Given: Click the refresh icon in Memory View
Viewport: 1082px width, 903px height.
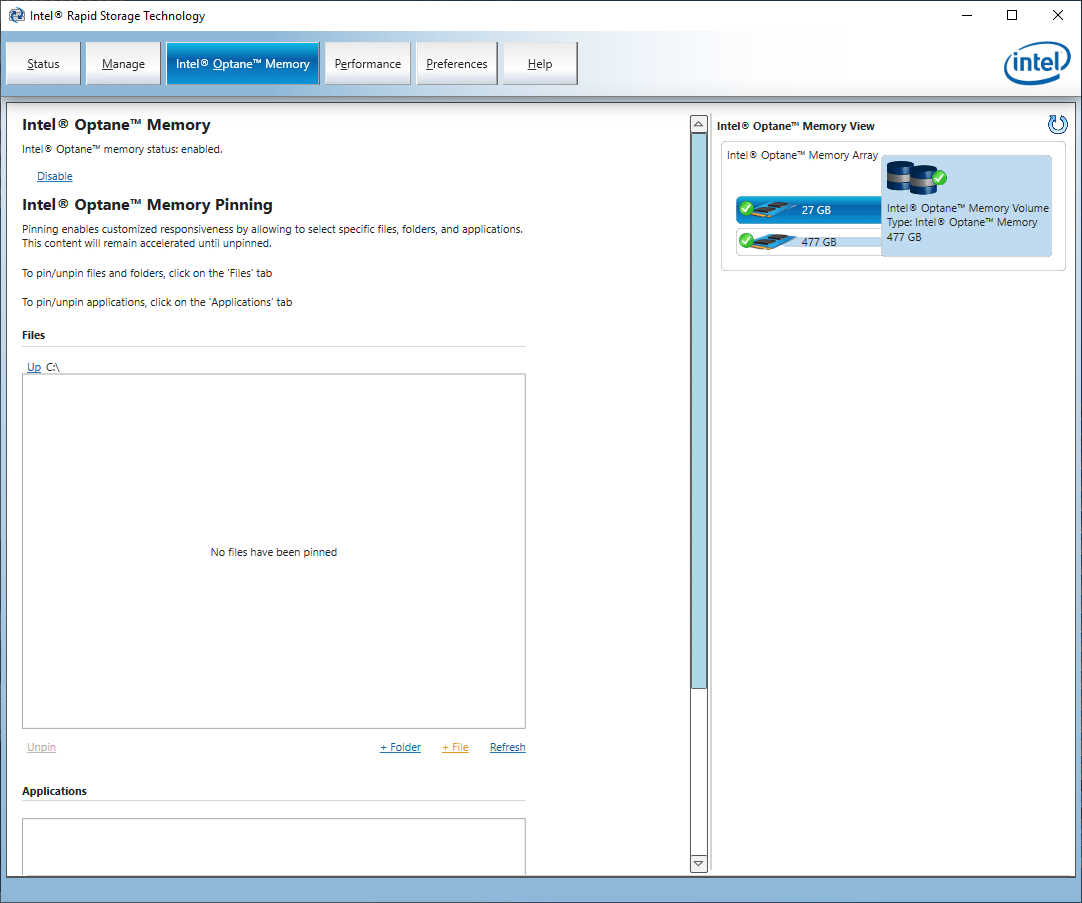Looking at the screenshot, I should (1057, 125).
